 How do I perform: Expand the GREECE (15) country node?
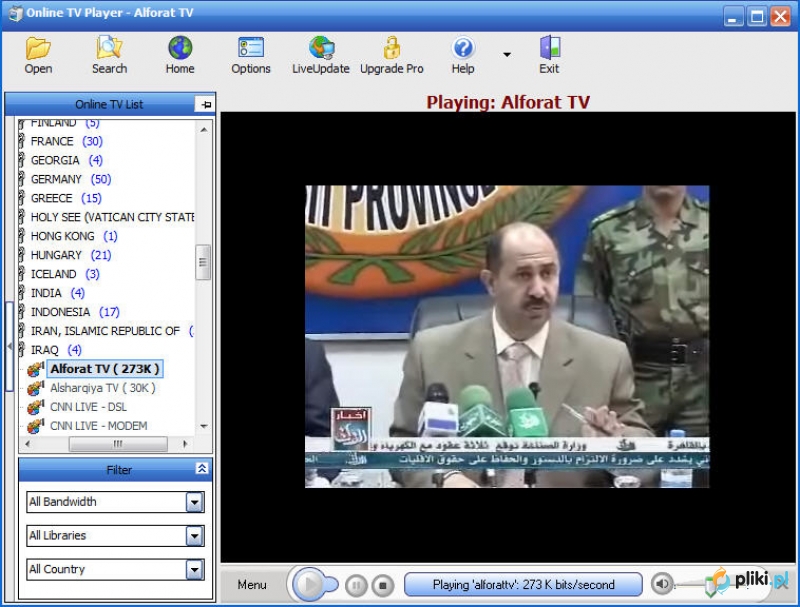pos(21,198)
